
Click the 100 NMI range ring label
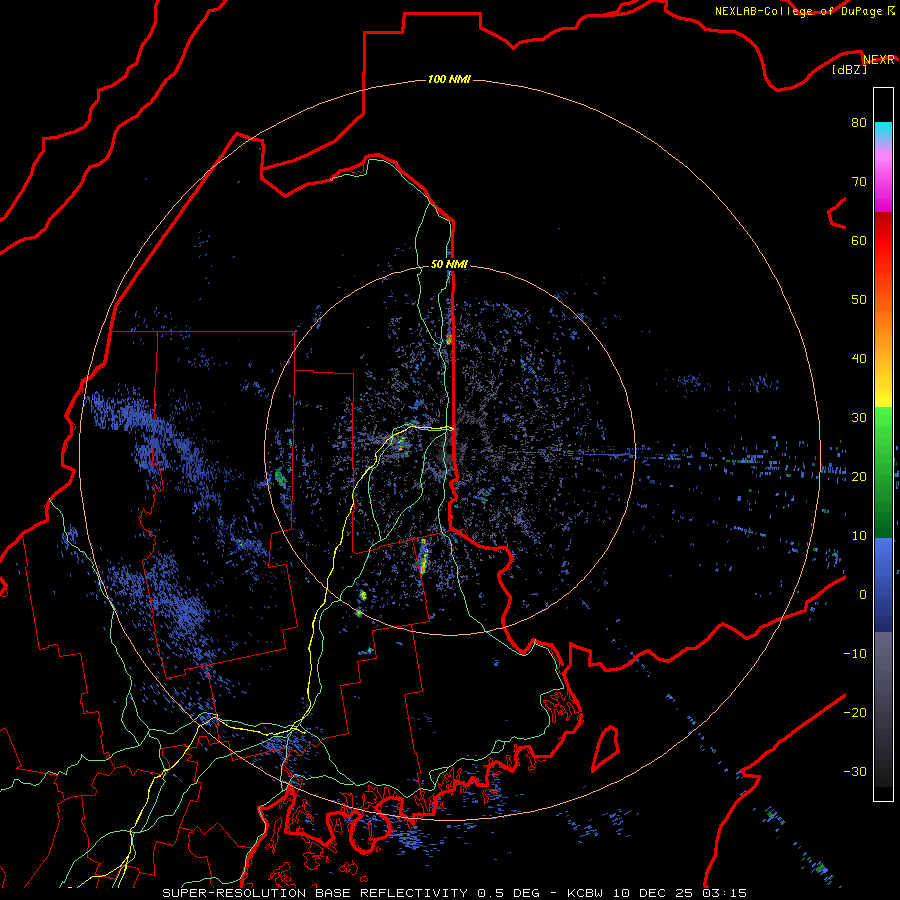point(449,79)
